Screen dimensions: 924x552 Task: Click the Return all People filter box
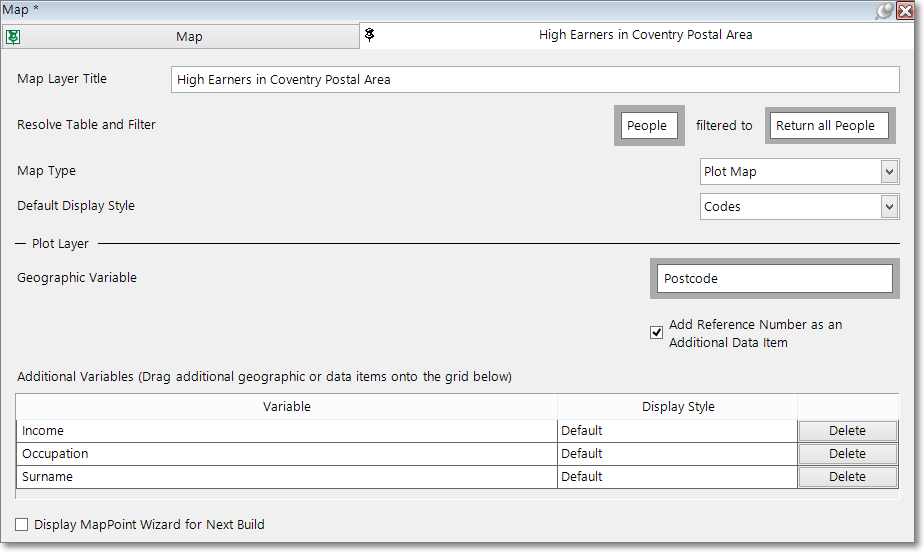point(826,126)
